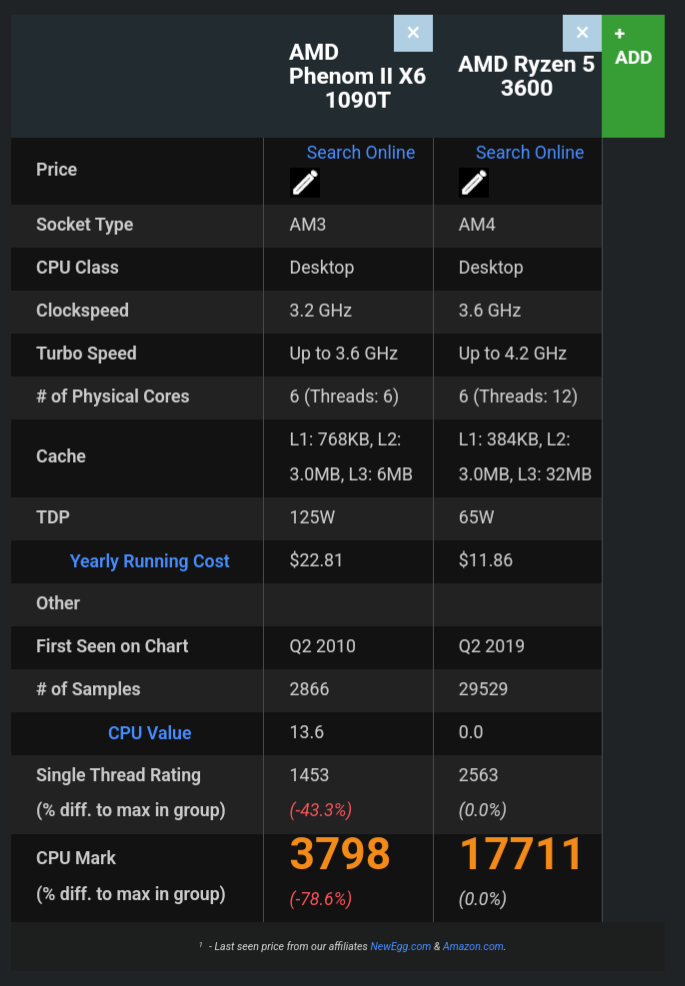Select the AMD Ryzen 5 3600 heading
The width and height of the screenshot is (685, 986).
pos(526,76)
